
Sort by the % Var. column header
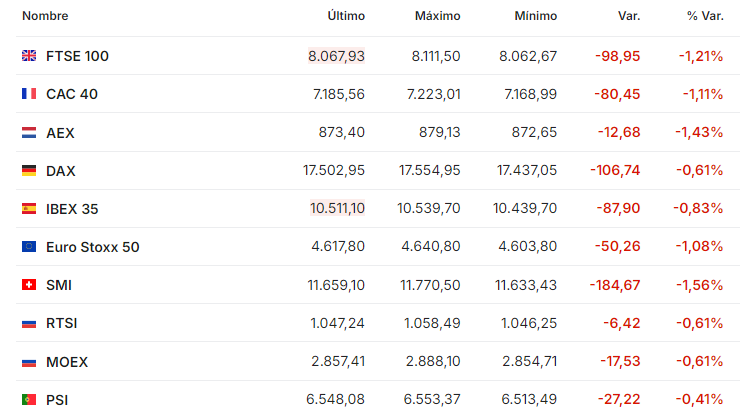[x=705, y=16]
